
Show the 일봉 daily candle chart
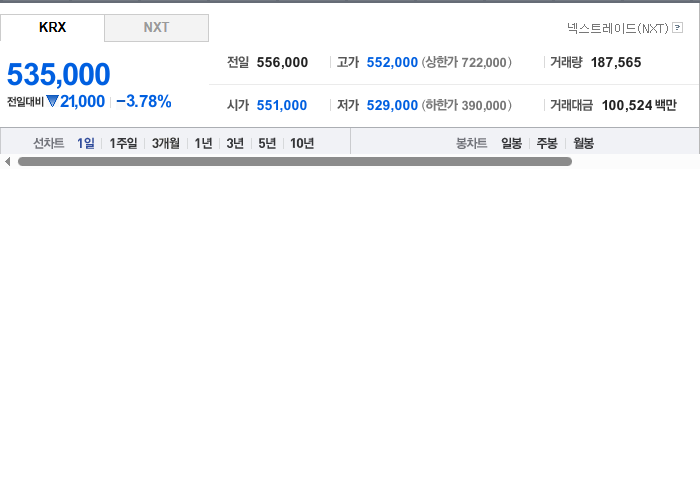[511, 143]
